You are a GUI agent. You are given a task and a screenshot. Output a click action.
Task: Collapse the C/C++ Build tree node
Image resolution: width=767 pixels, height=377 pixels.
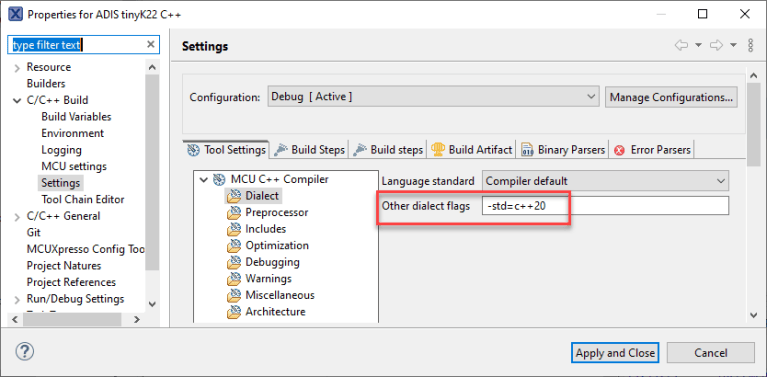click(x=17, y=101)
